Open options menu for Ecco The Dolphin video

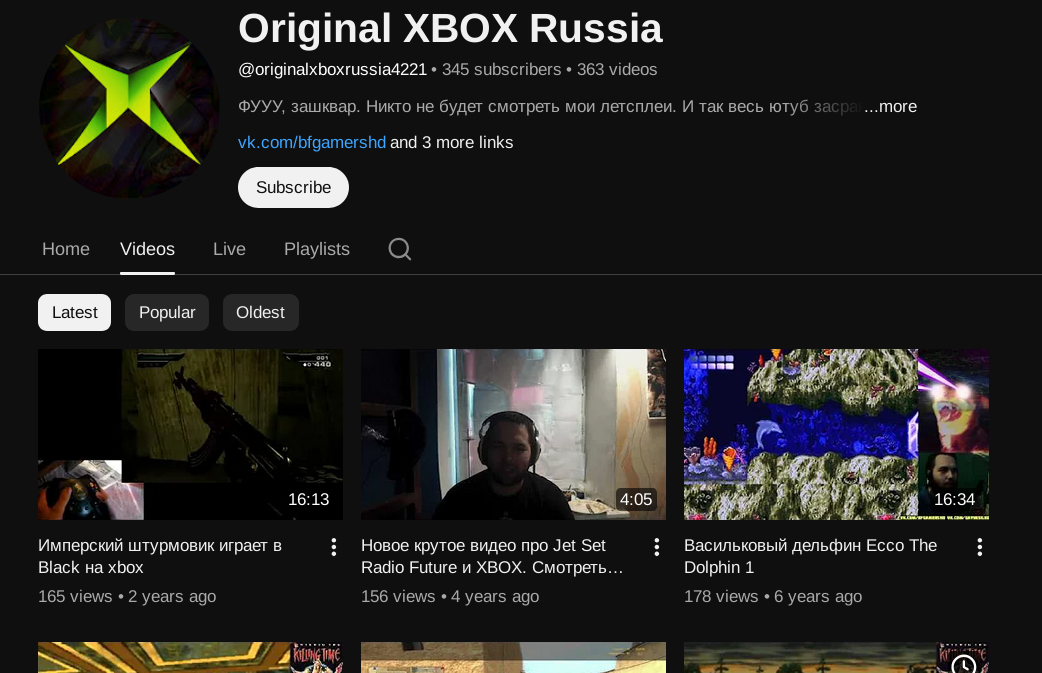tap(980, 547)
